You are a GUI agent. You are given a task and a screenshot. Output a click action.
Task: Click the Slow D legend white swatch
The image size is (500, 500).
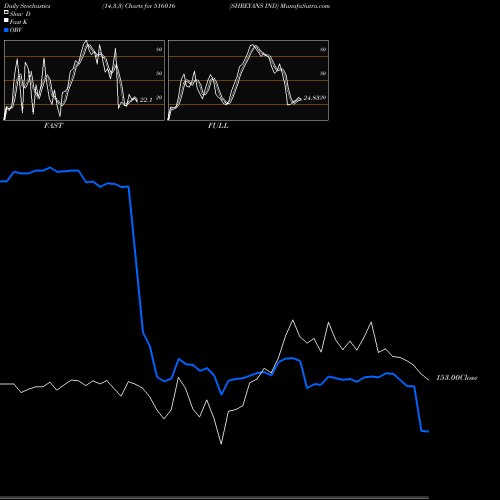pos(6,12)
